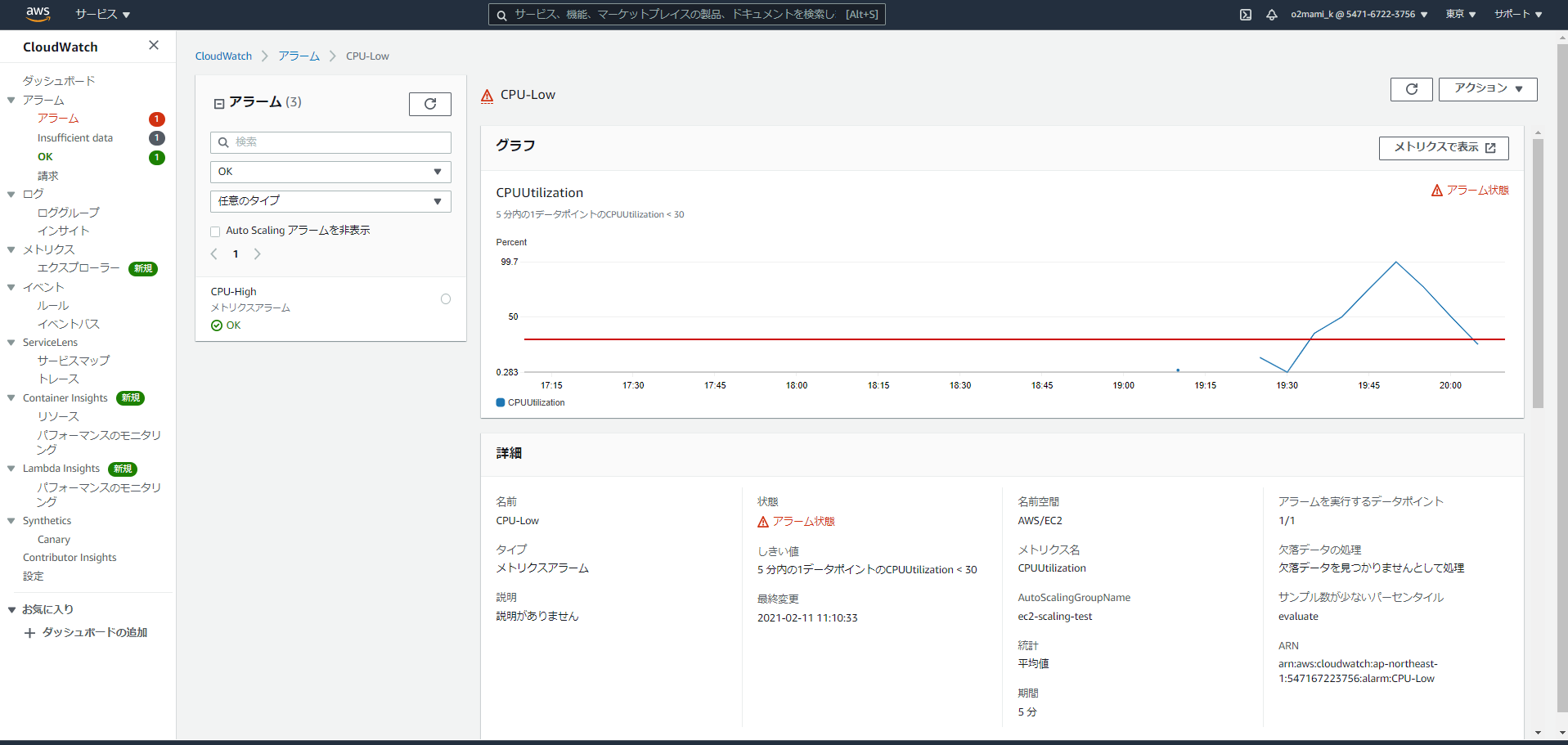Click the CloudWatch breadcrumb link
The width and height of the screenshot is (1568, 745).
point(223,56)
